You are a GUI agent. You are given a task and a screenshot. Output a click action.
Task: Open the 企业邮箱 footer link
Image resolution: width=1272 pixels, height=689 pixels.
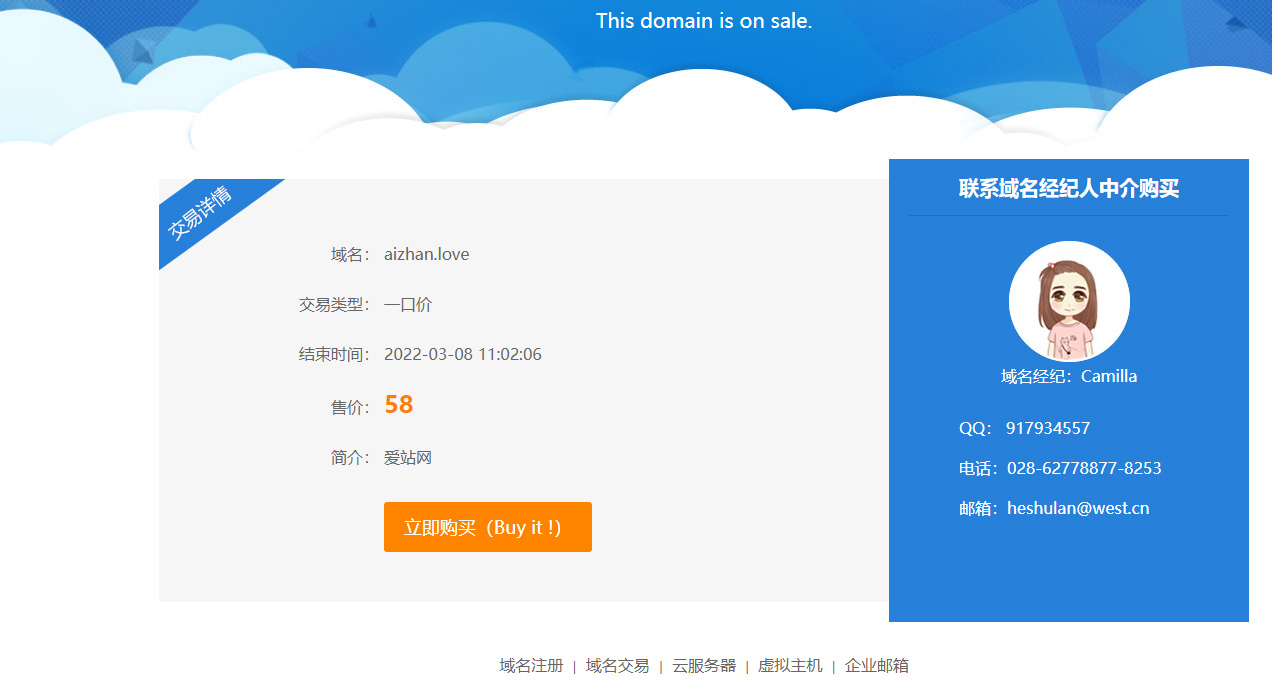876,666
